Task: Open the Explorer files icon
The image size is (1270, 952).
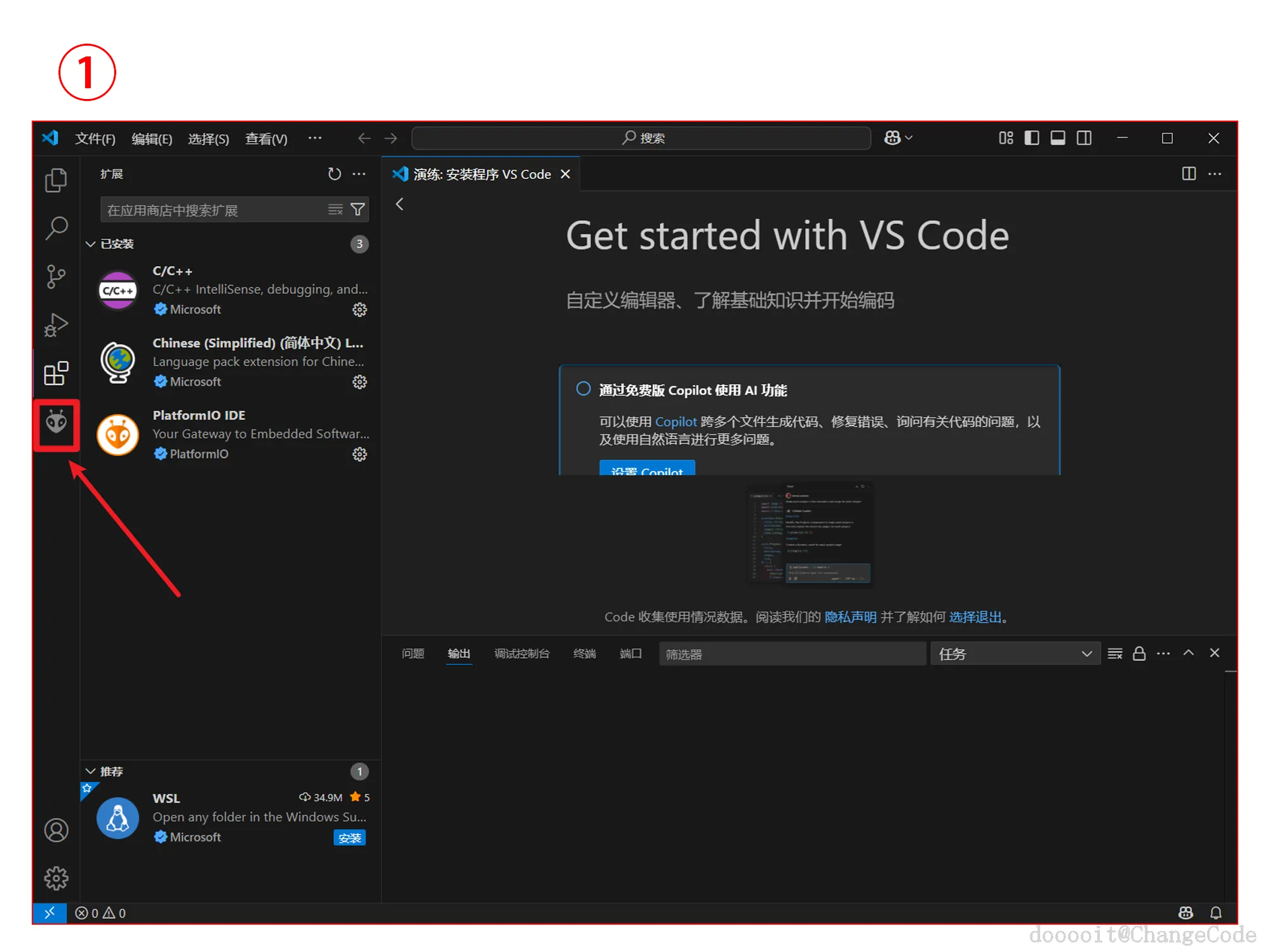Action: click(56, 181)
